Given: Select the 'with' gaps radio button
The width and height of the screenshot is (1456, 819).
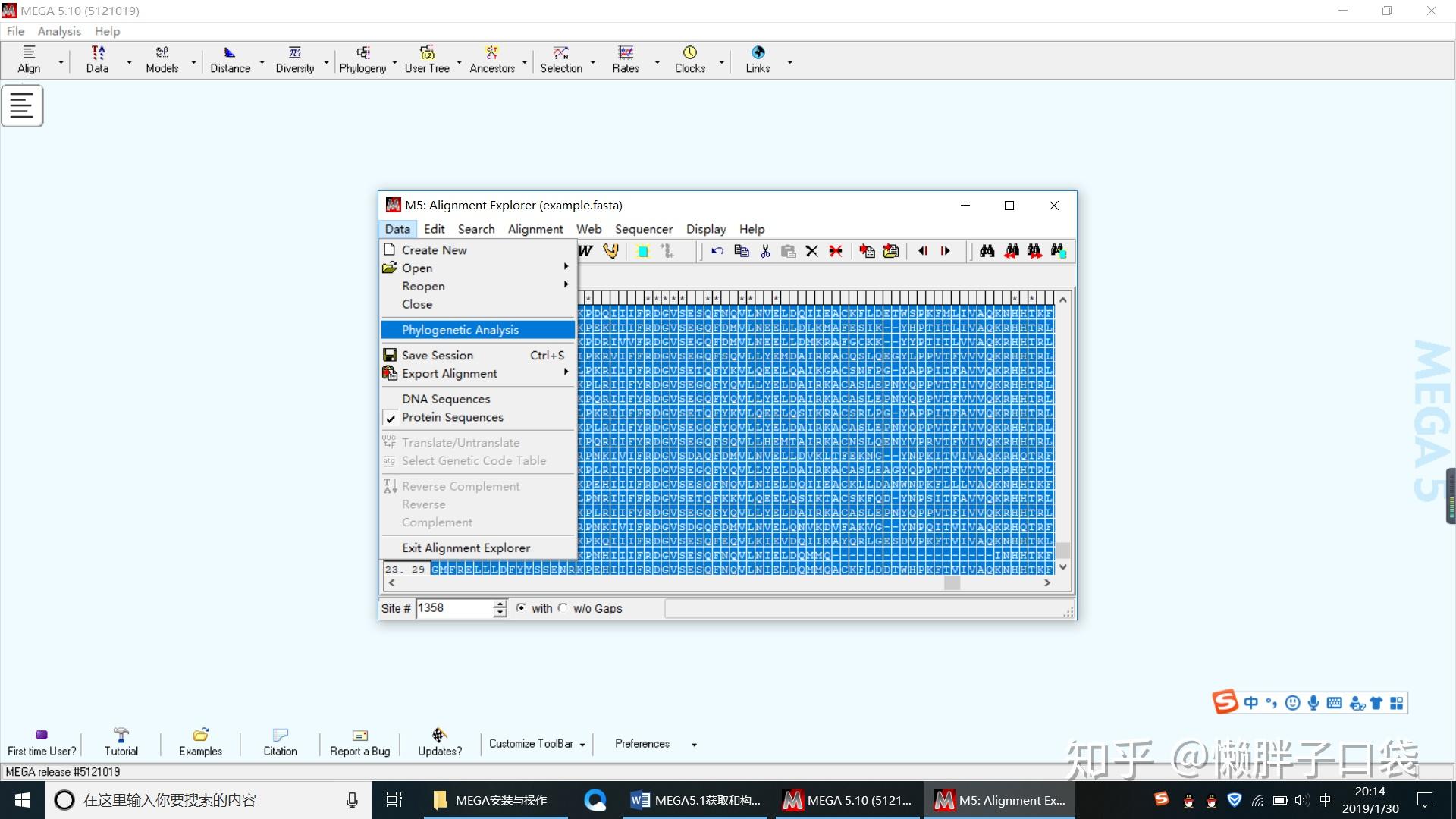Looking at the screenshot, I should [x=521, y=608].
